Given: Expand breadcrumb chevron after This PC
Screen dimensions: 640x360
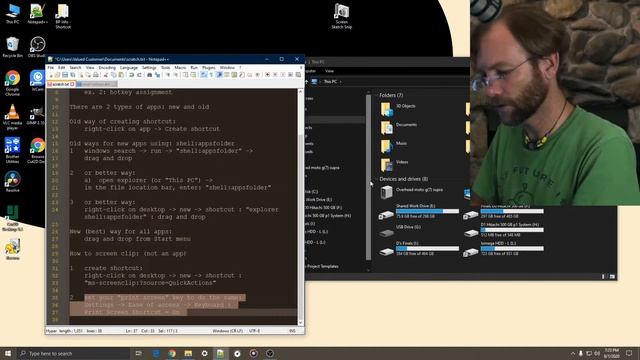Looking at the screenshot, I should pyautogui.click(x=340, y=82).
